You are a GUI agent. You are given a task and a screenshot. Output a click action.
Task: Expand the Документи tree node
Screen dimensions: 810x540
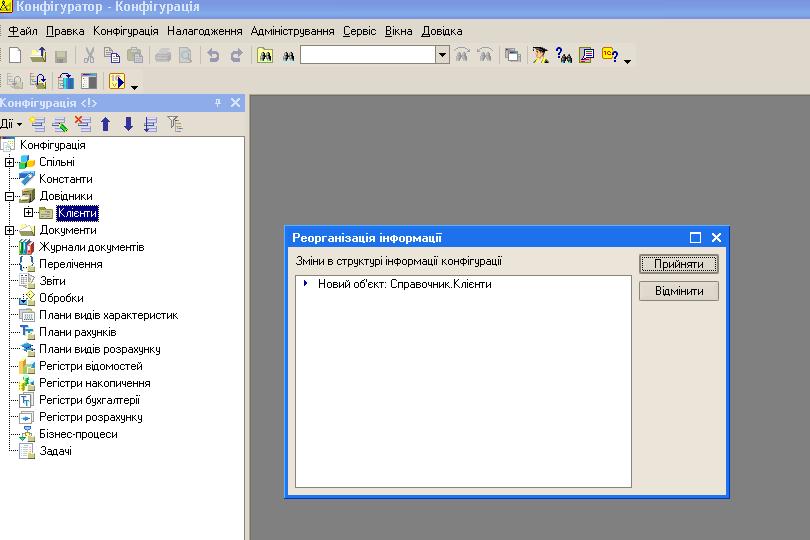point(9,230)
